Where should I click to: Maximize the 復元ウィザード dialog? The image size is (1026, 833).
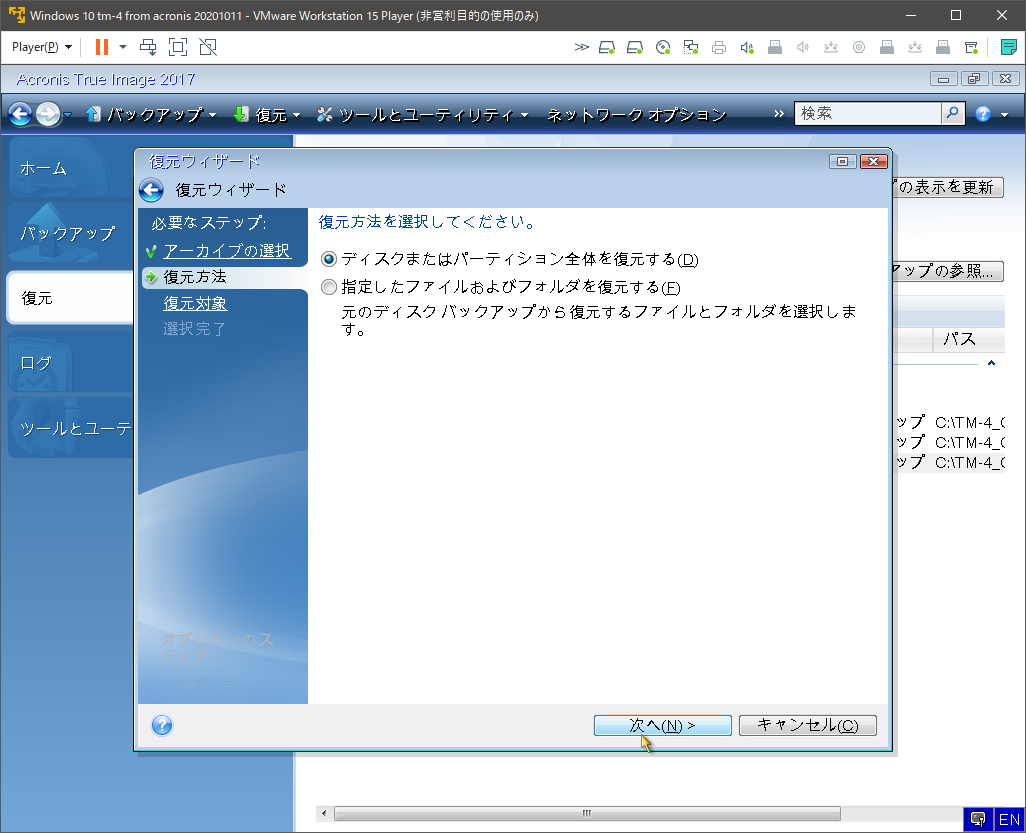842,162
